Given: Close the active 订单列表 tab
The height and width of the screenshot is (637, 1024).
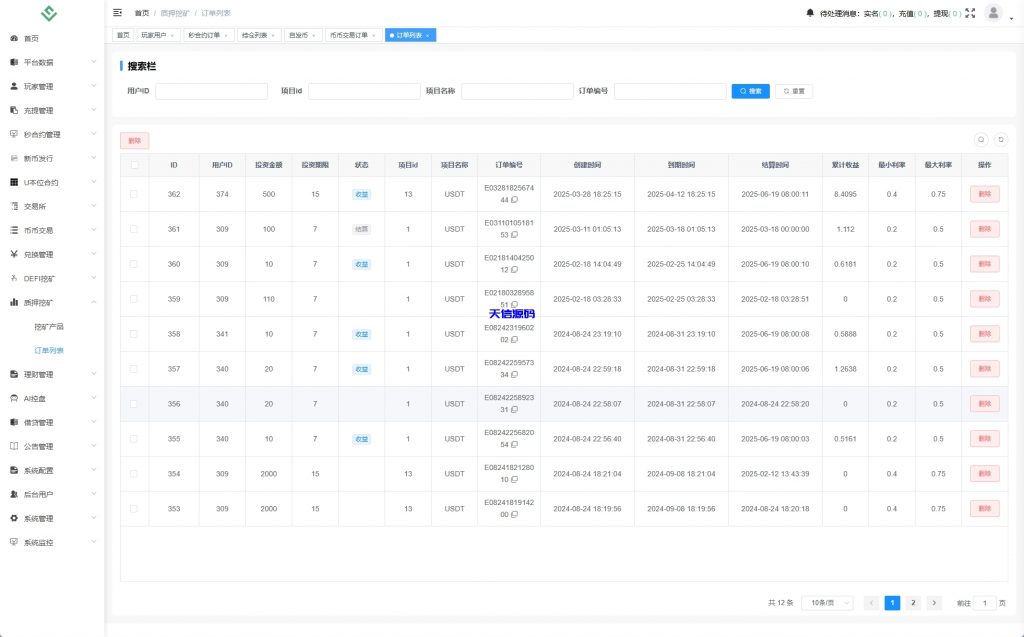Looking at the screenshot, I should tap(428, 36).
